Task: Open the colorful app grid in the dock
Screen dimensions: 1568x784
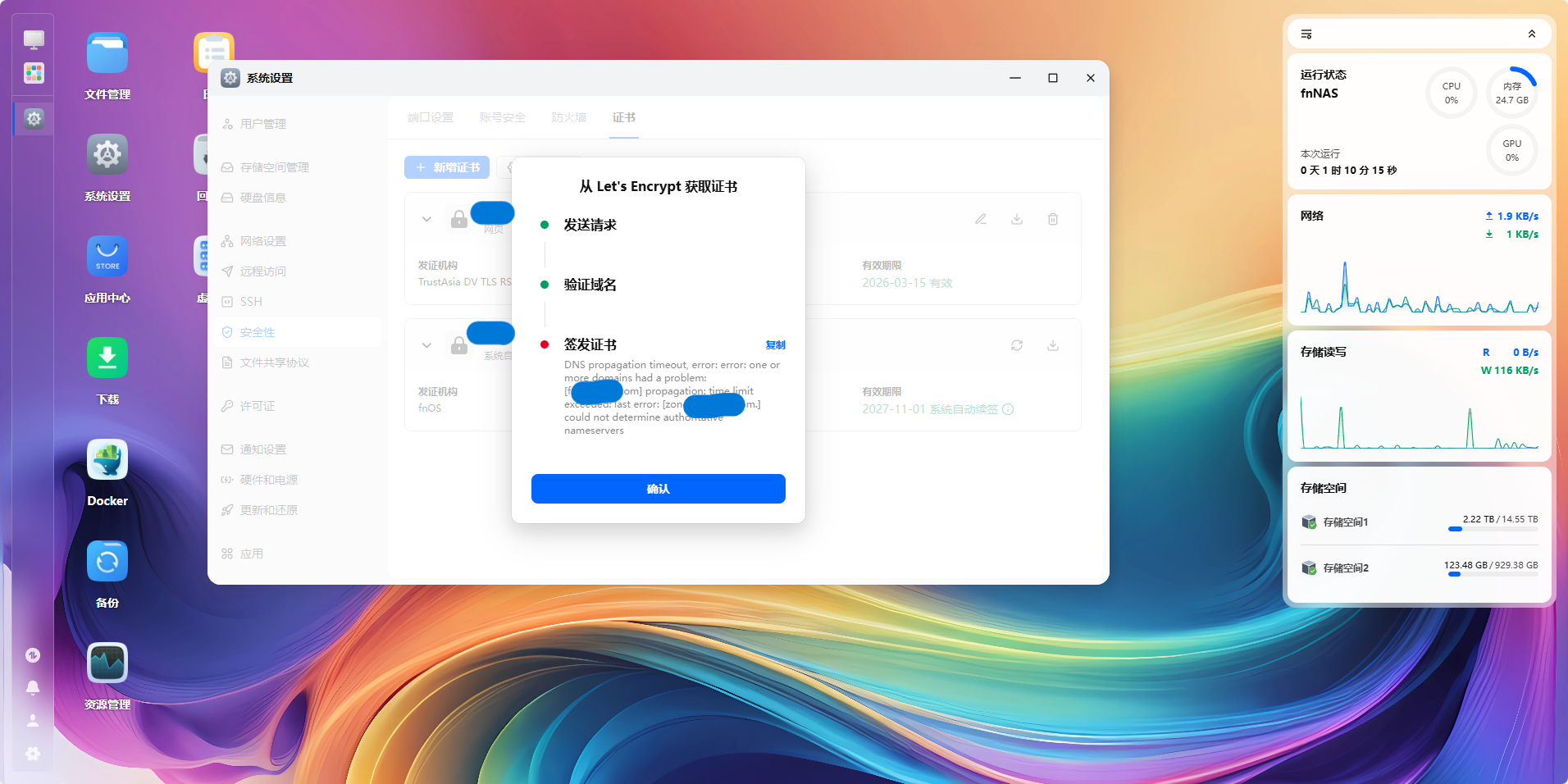Action: point(34,73)
